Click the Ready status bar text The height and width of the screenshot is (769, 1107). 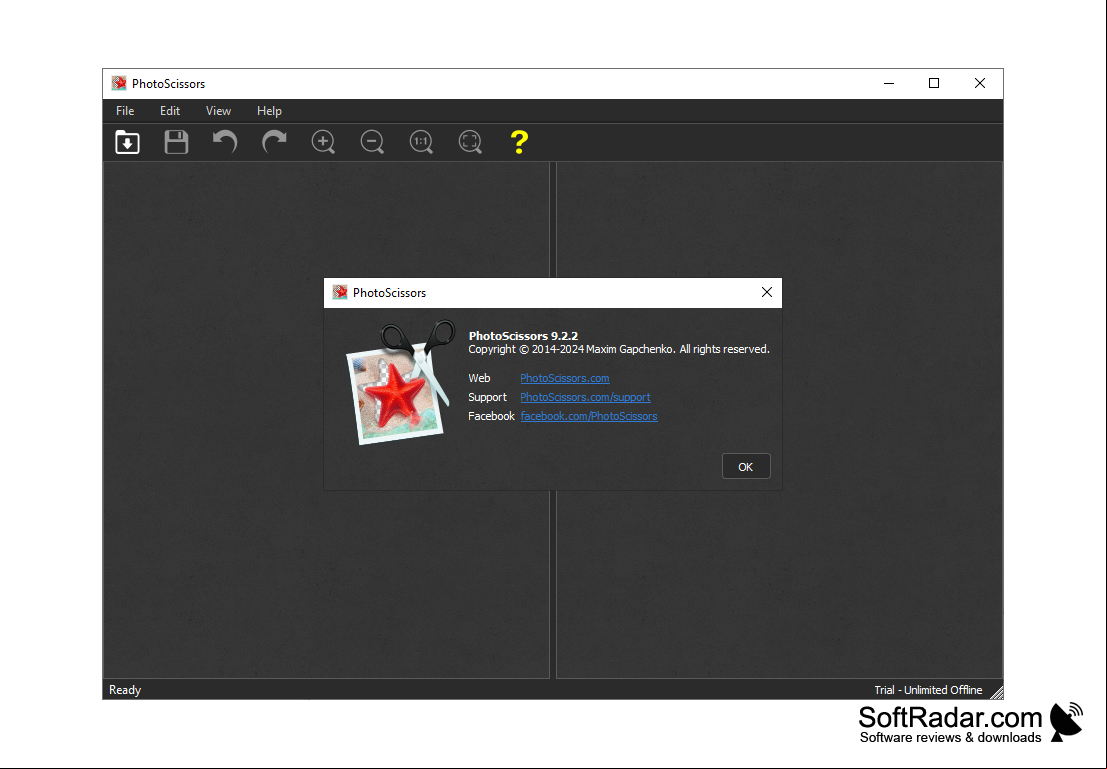125,690
